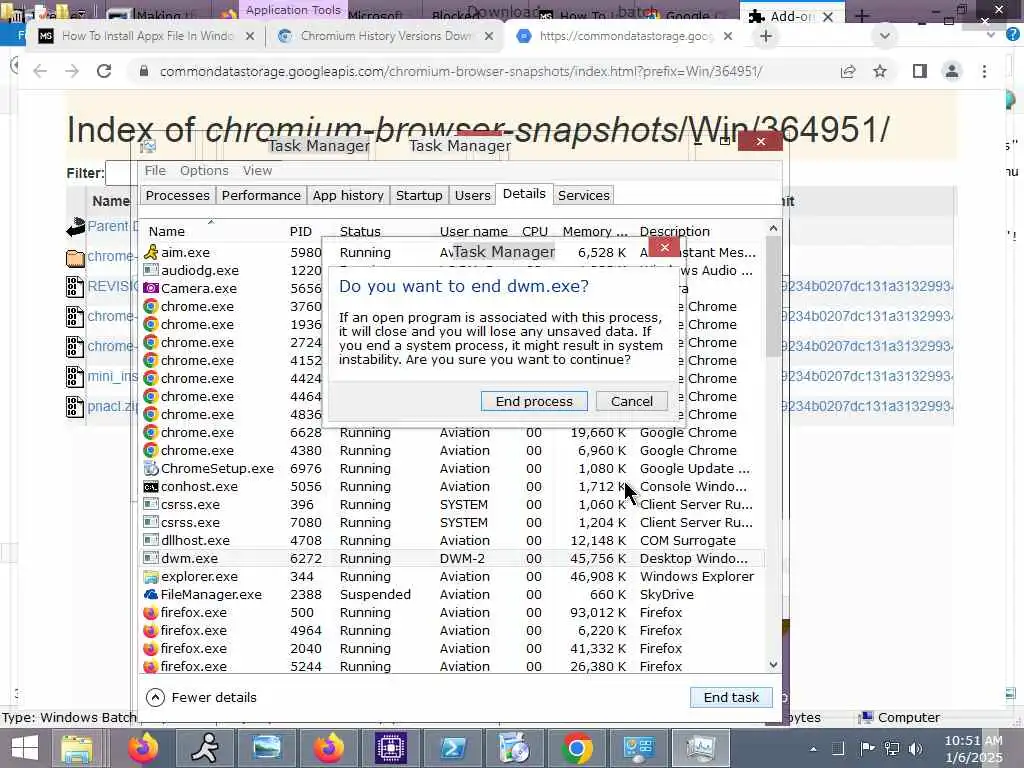Image resolution: width=1024 pixels, height=768 pixels.
Task: Open the File menu in Task Manager
Action: (155, 170)
